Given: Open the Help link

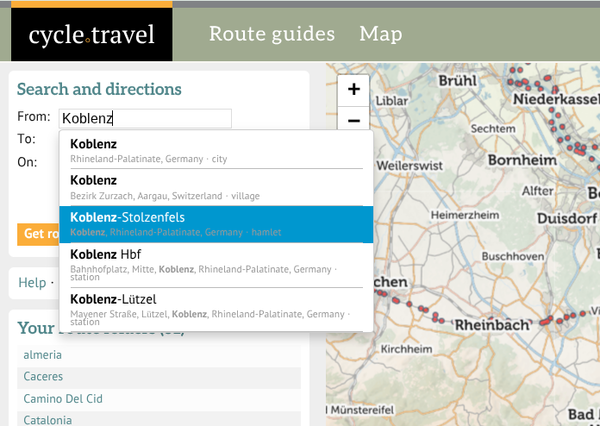Looking at the screenshot, I should point(32,283).
